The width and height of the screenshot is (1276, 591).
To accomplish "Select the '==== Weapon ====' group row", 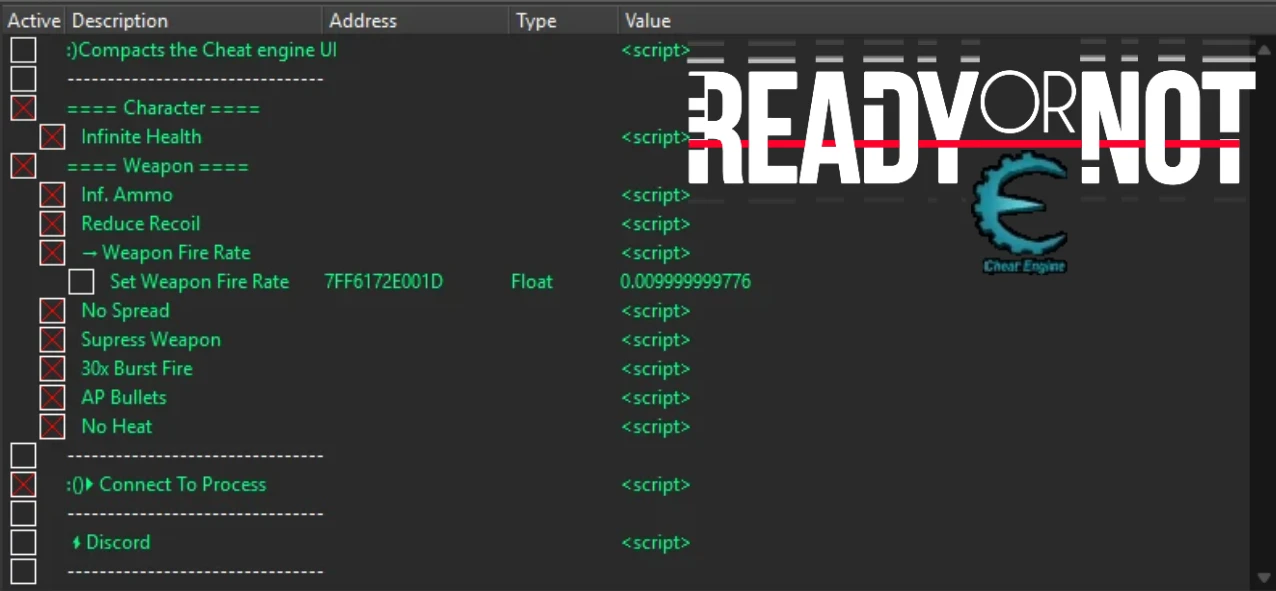I will coord(158,166).
